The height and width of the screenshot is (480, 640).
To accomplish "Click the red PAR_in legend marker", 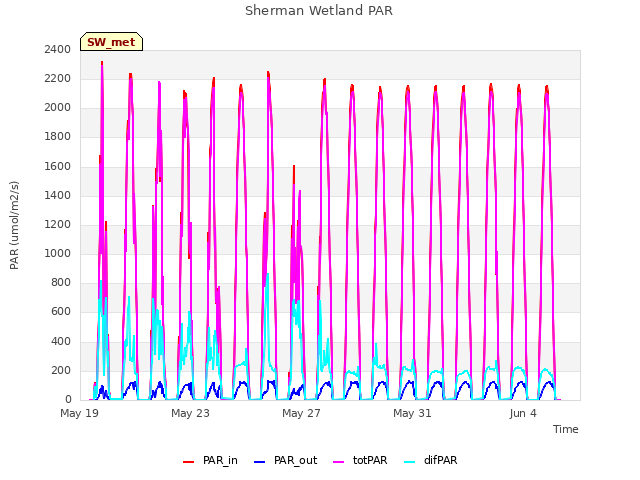I will (x=188, y=462).
